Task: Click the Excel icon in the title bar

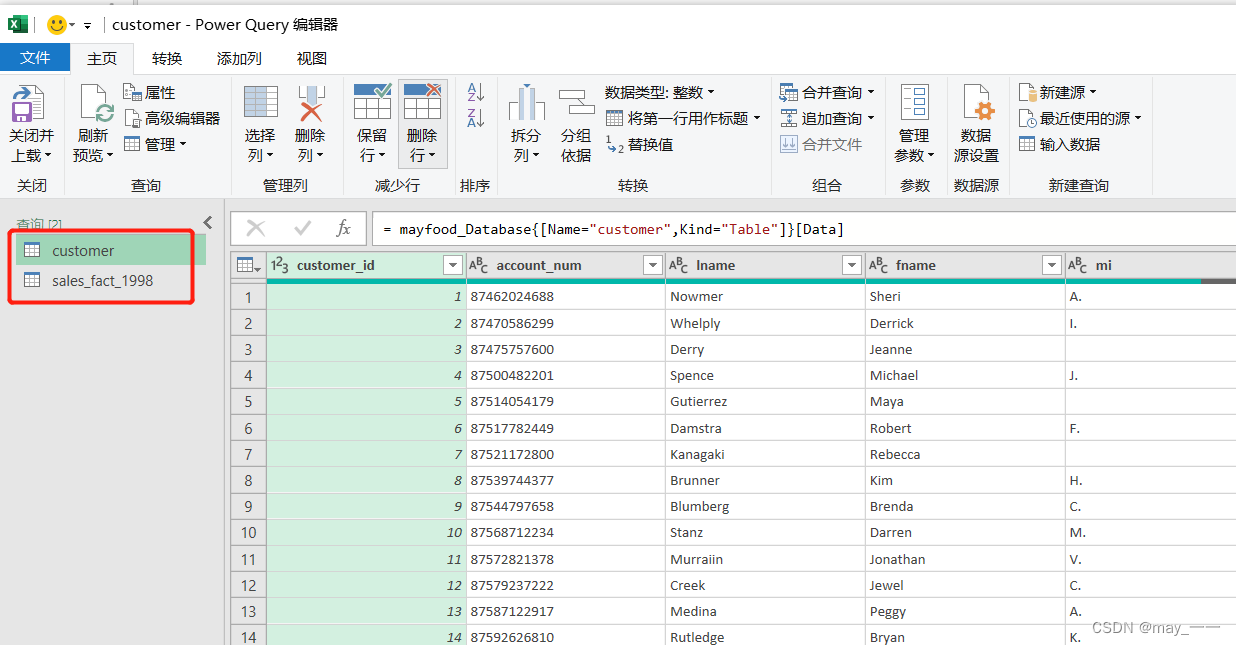Action: pos(17,24)
